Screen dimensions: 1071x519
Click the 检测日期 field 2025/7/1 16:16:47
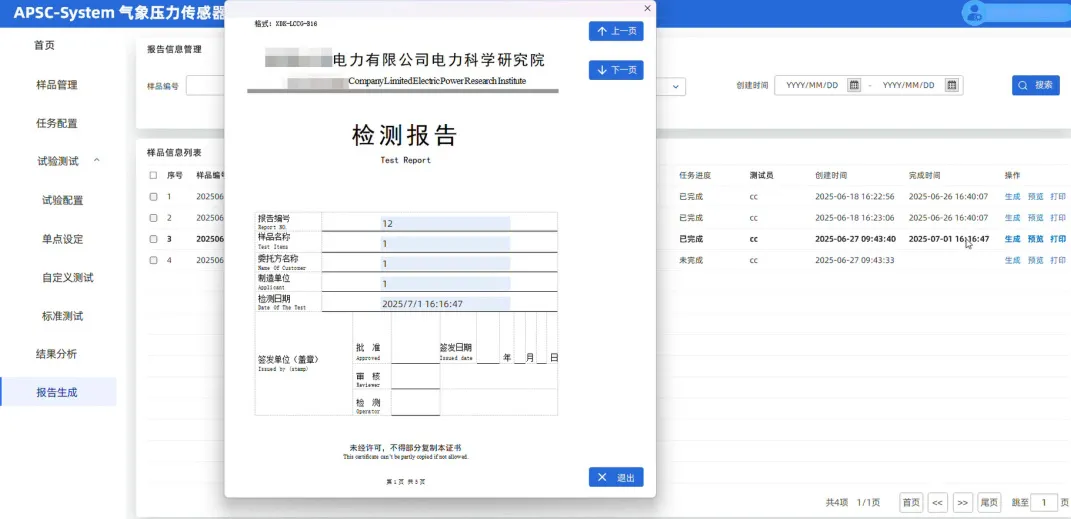point(445,303)
